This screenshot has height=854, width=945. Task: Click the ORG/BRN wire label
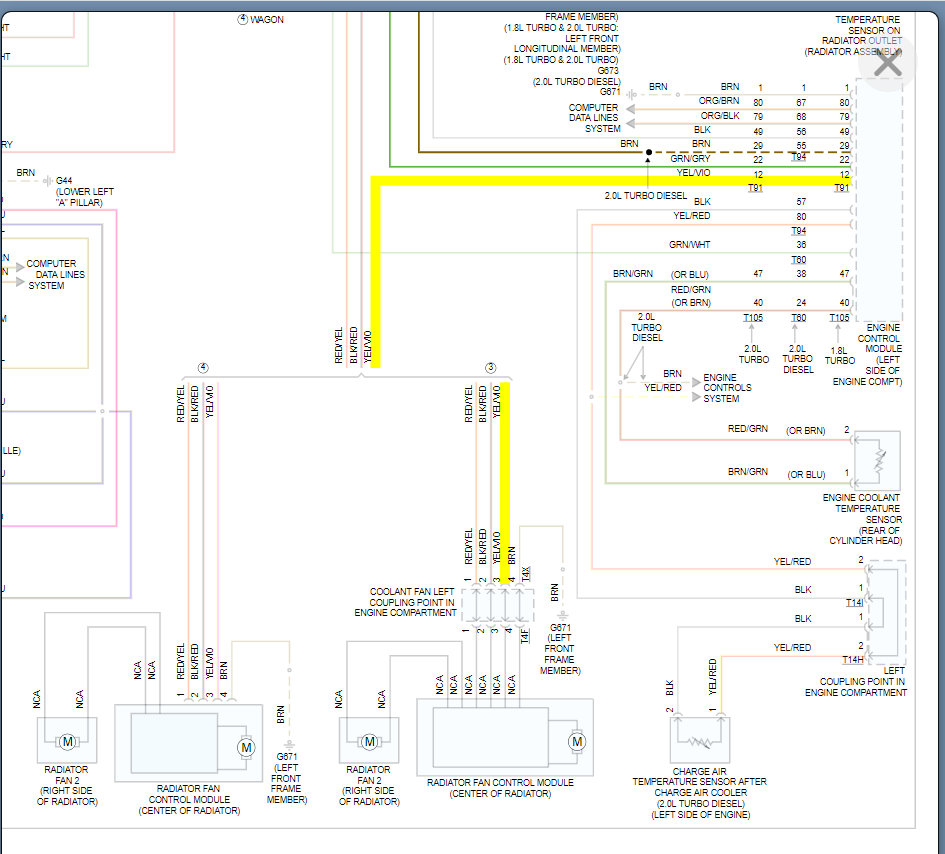pyautogui.click(x=718, y=101)
